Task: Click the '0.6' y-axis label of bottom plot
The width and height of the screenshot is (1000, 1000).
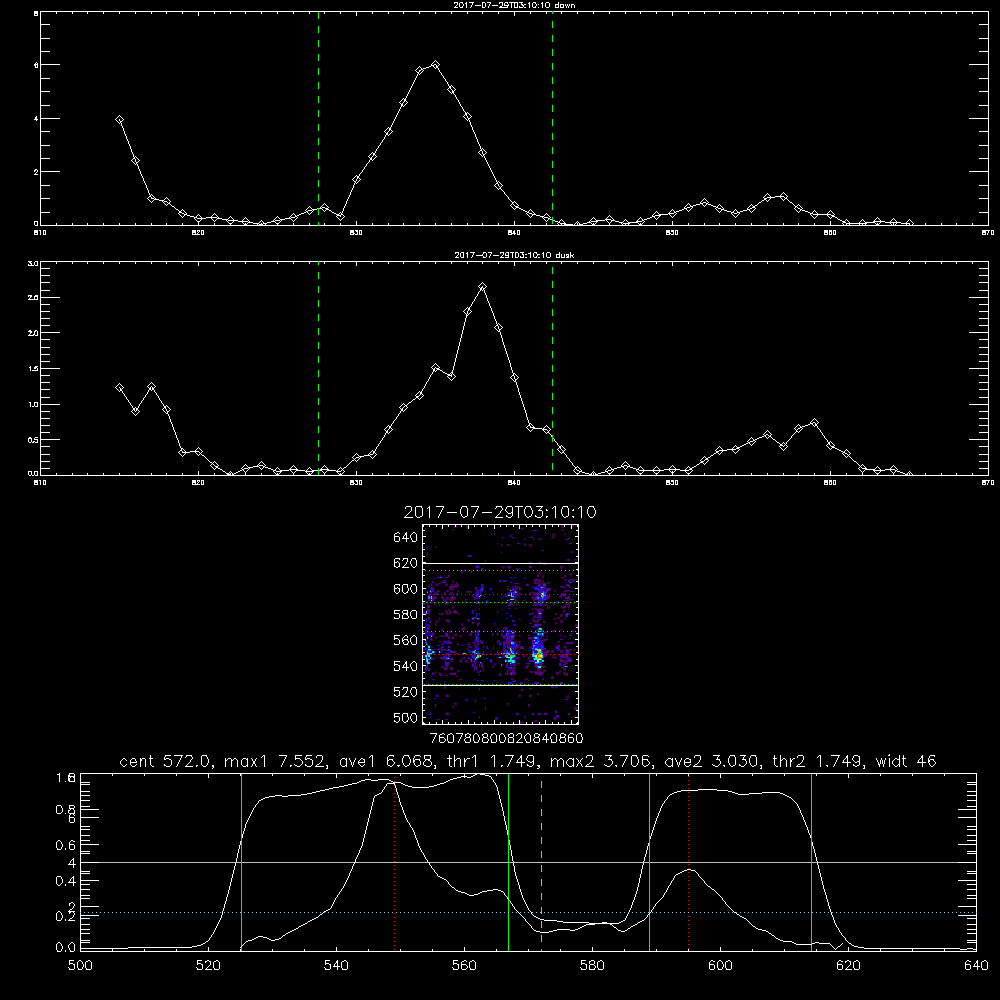Action: click(66, 845)
